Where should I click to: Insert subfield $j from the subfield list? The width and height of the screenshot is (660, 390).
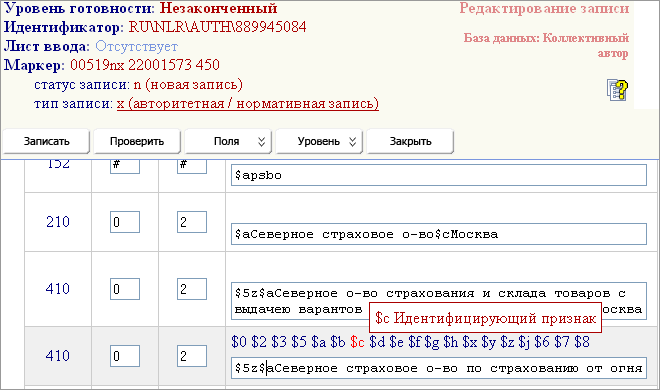[x=524, y=342]
